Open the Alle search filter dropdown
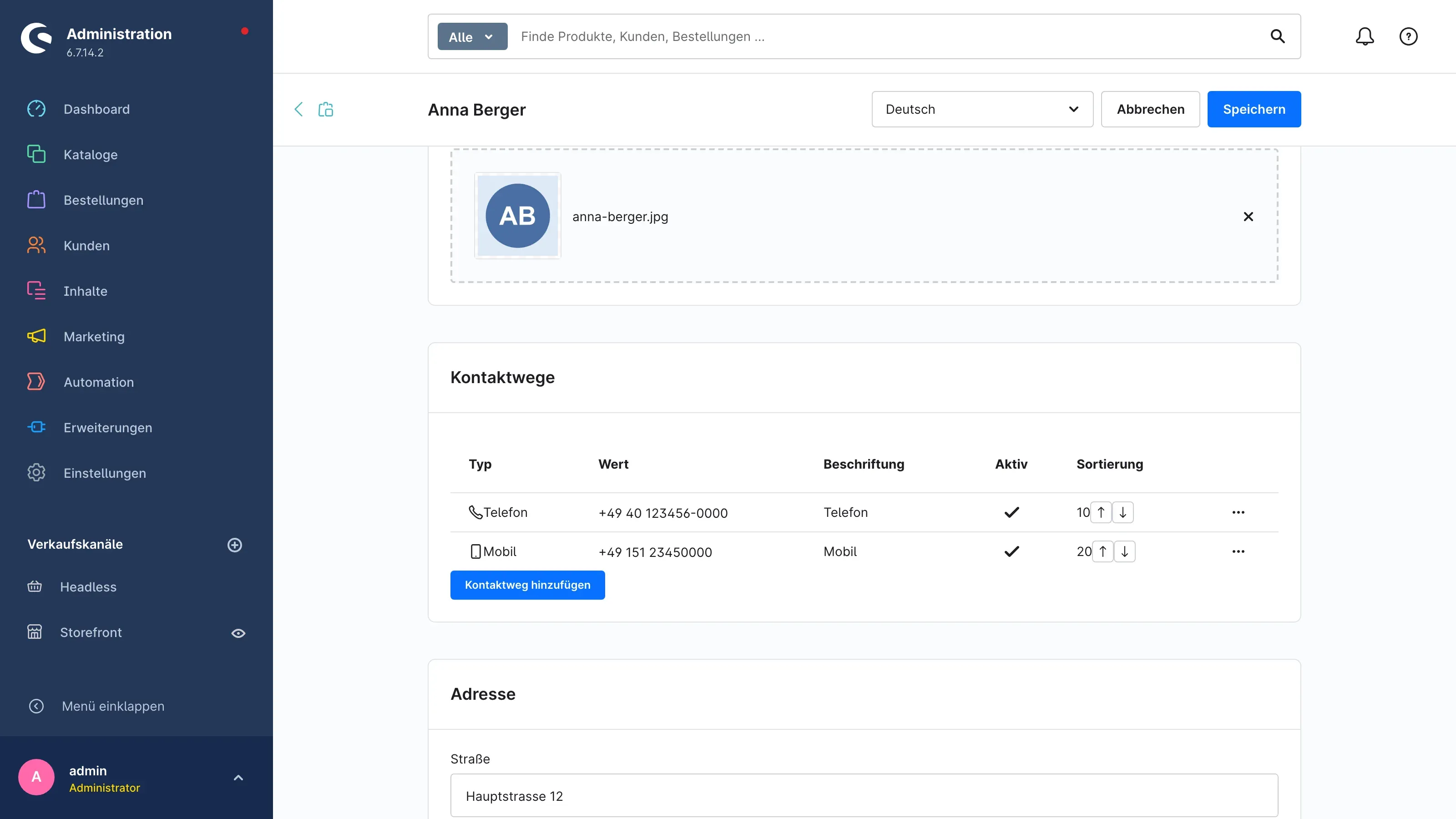The image size is (1456, 819). 472,37
